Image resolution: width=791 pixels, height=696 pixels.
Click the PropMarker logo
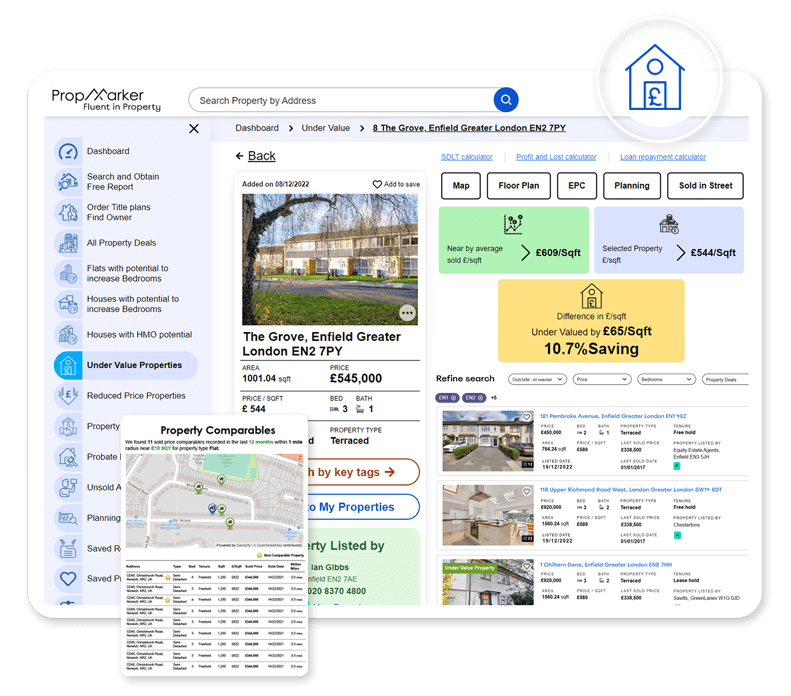[x=106, y=99]
